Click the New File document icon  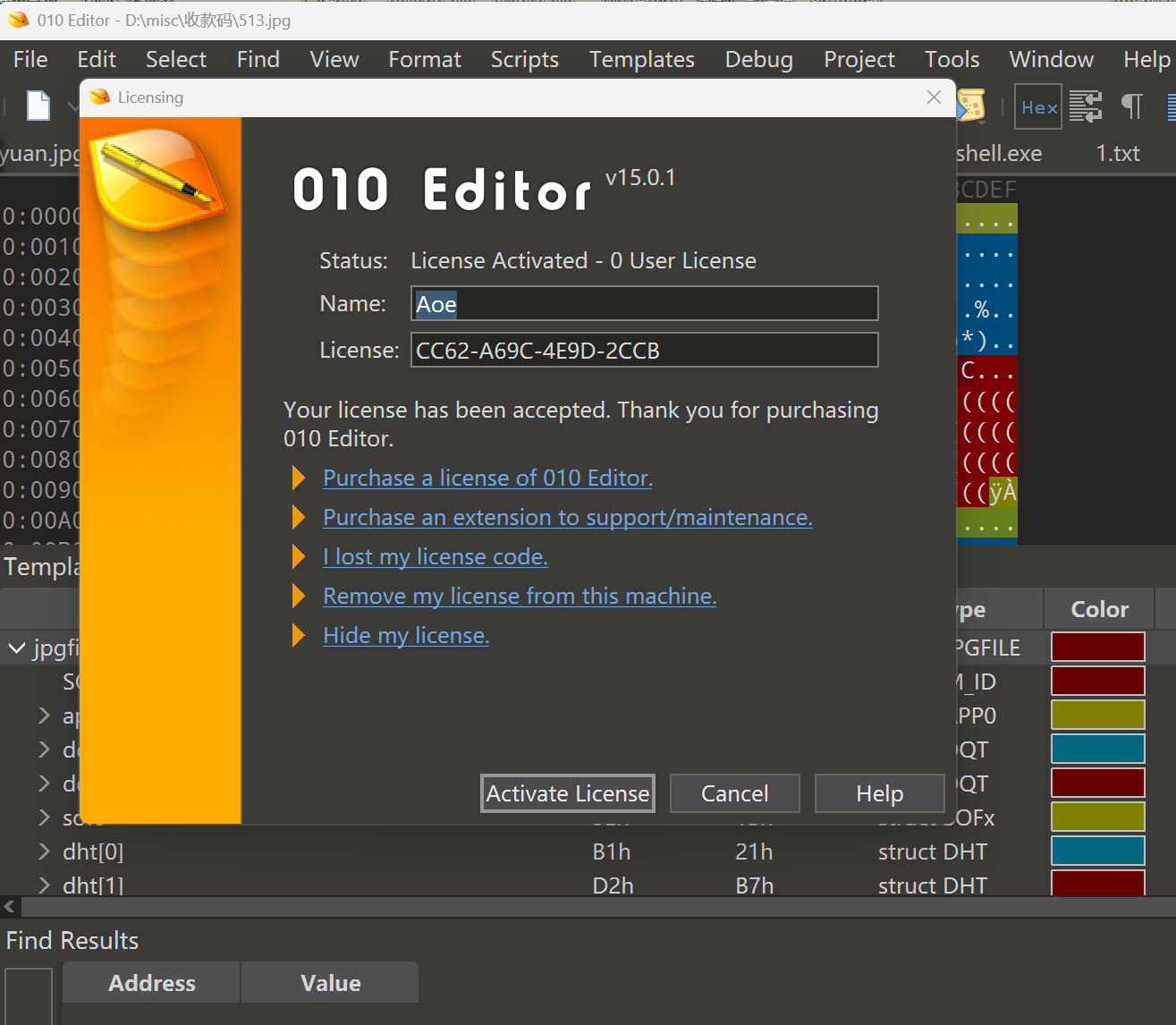click(38, 106)
